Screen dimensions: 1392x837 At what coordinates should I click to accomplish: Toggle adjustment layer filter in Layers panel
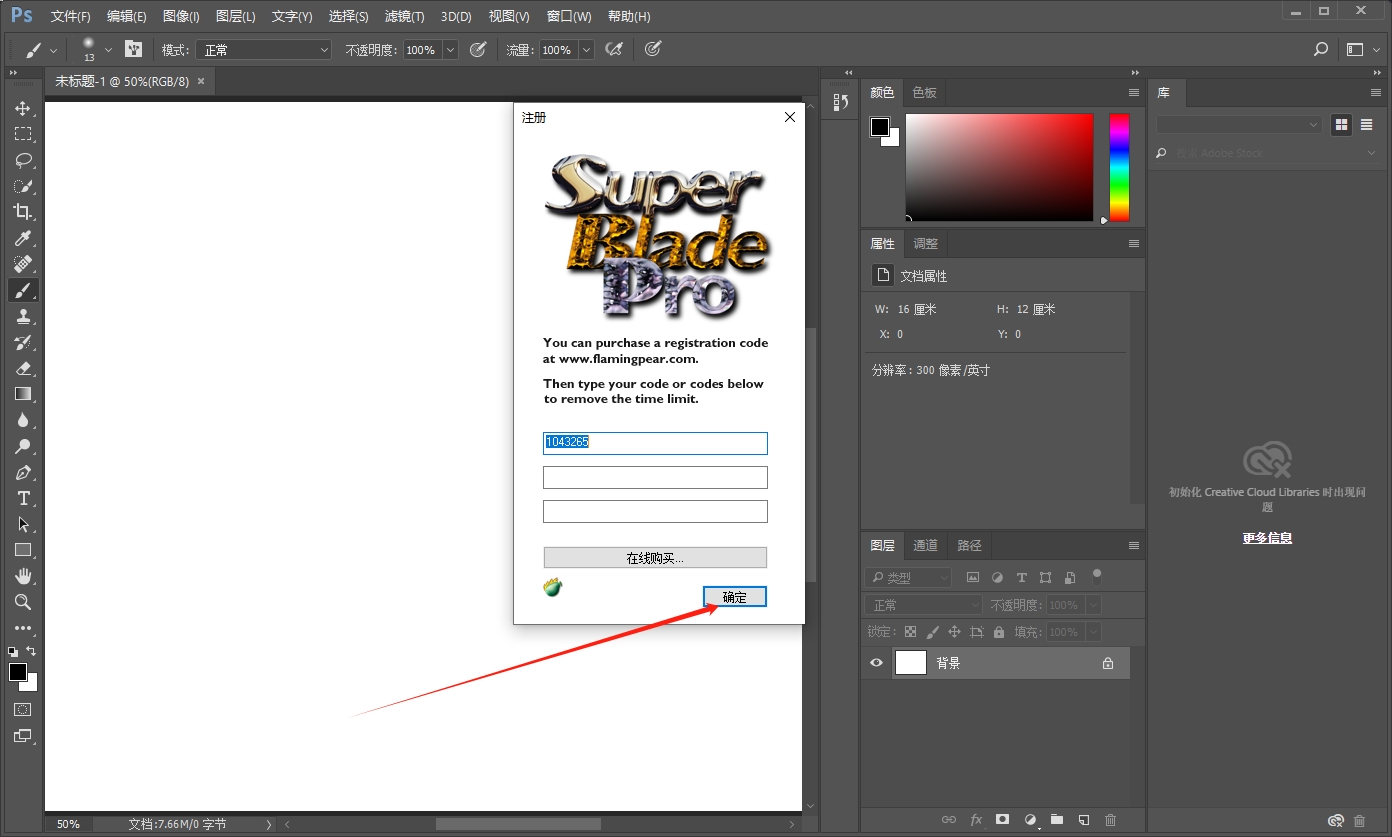[997, 577]
